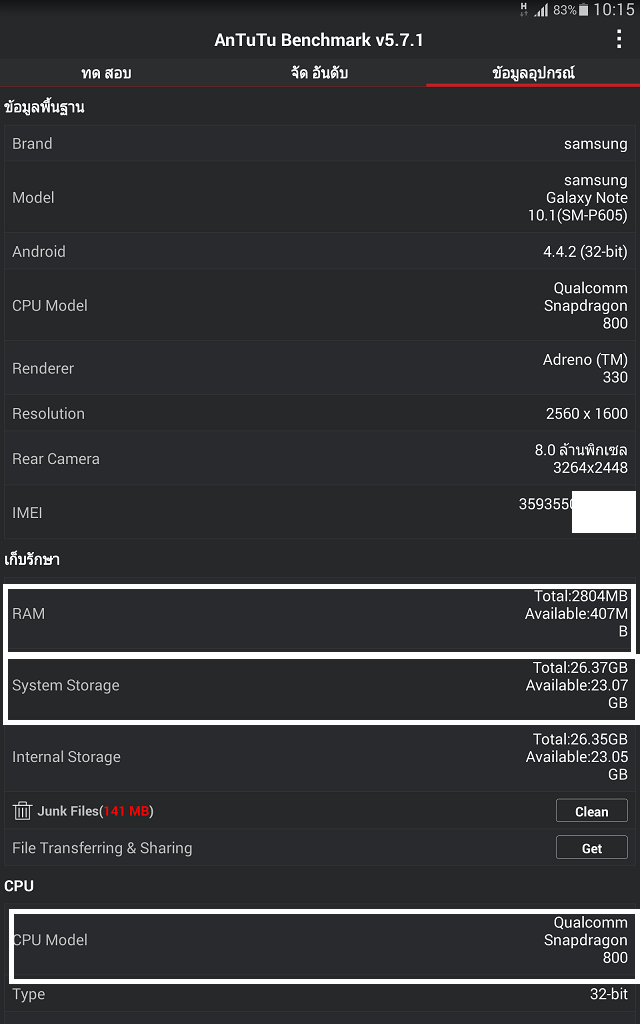Tap the Renderer Adreno 330 row
640x1024 pixels.
pyautogui.click(x=320, y=368)
